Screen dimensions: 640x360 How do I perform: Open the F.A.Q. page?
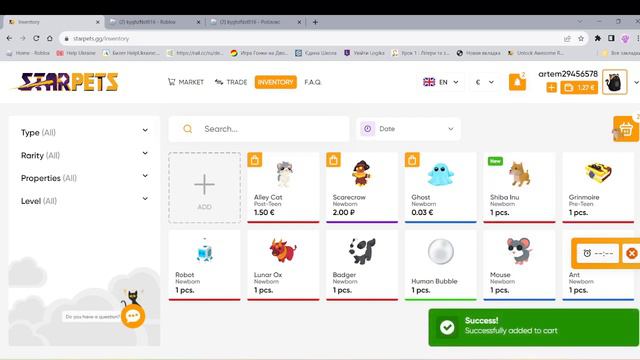[x=313, y=82]
